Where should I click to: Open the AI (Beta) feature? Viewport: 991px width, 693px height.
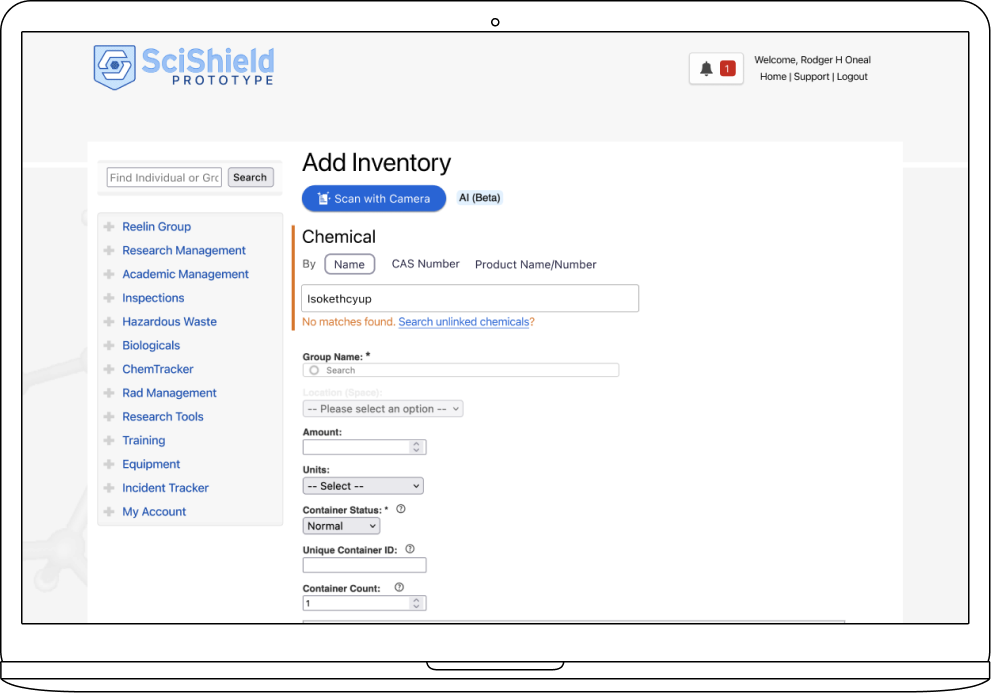[x=479, y=197]
